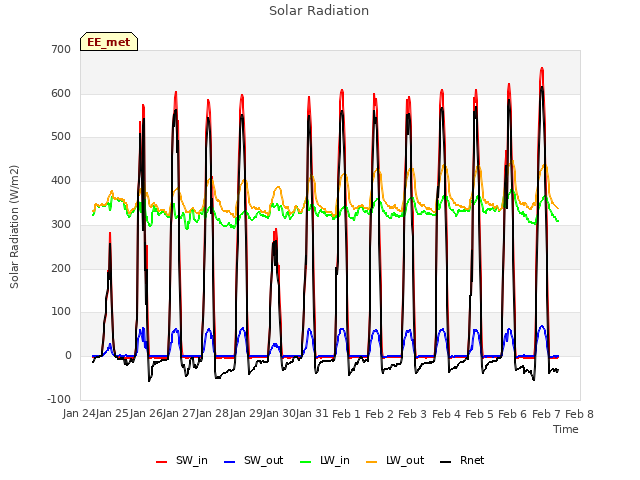Click the Jan 30 x-axis tick label
Image resolution: width=640 pixels, height=480 pixels.
click(279, 414)
